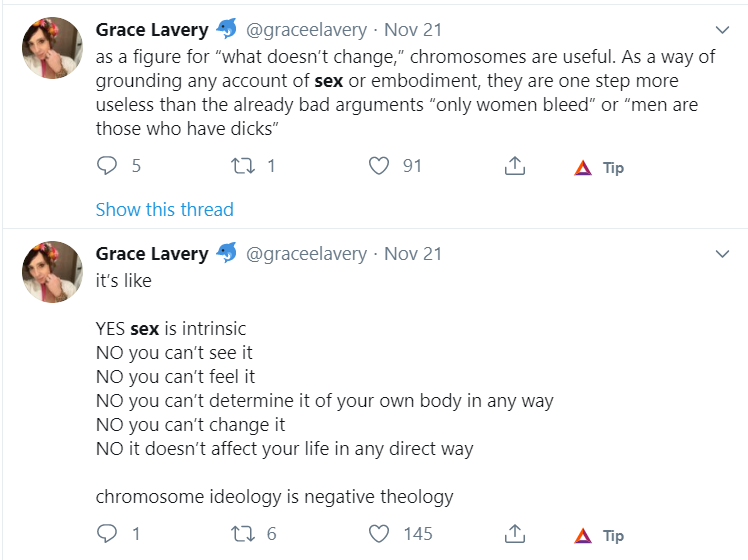The image size is (748, 560).
Task: Tip the author of the first tweet
Action: [x=599, y=168]
